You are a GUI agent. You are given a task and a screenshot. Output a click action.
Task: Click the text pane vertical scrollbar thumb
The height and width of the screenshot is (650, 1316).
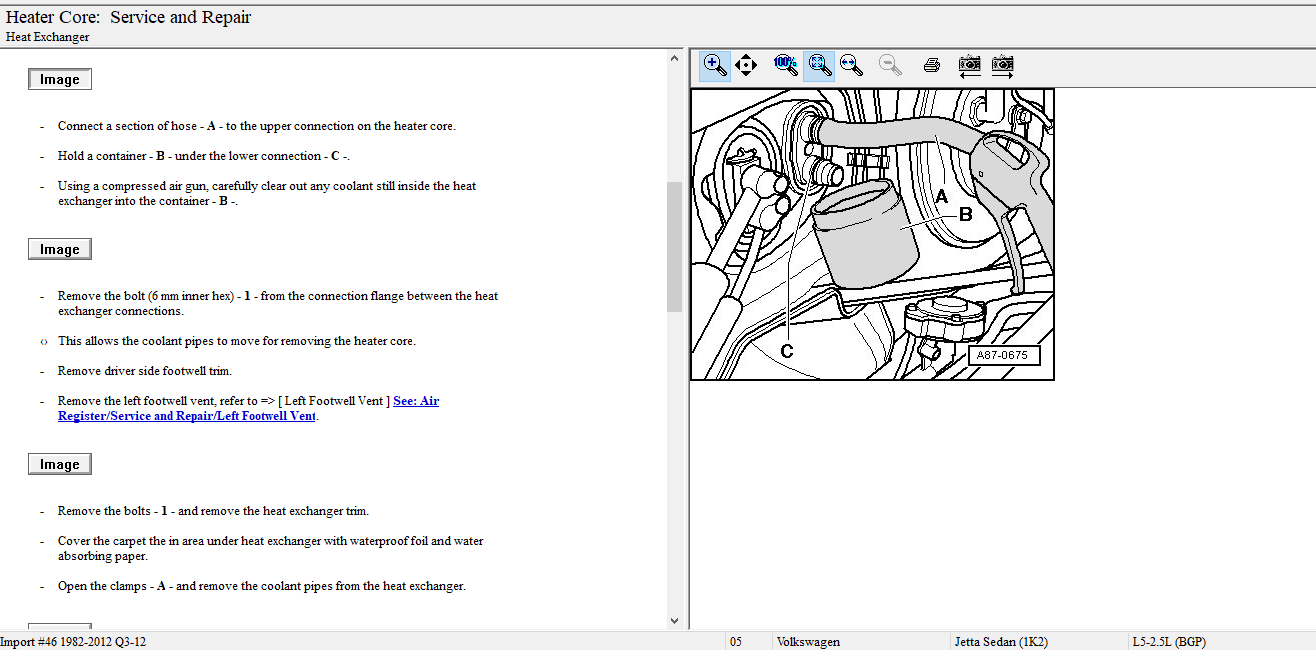point(674,245)
